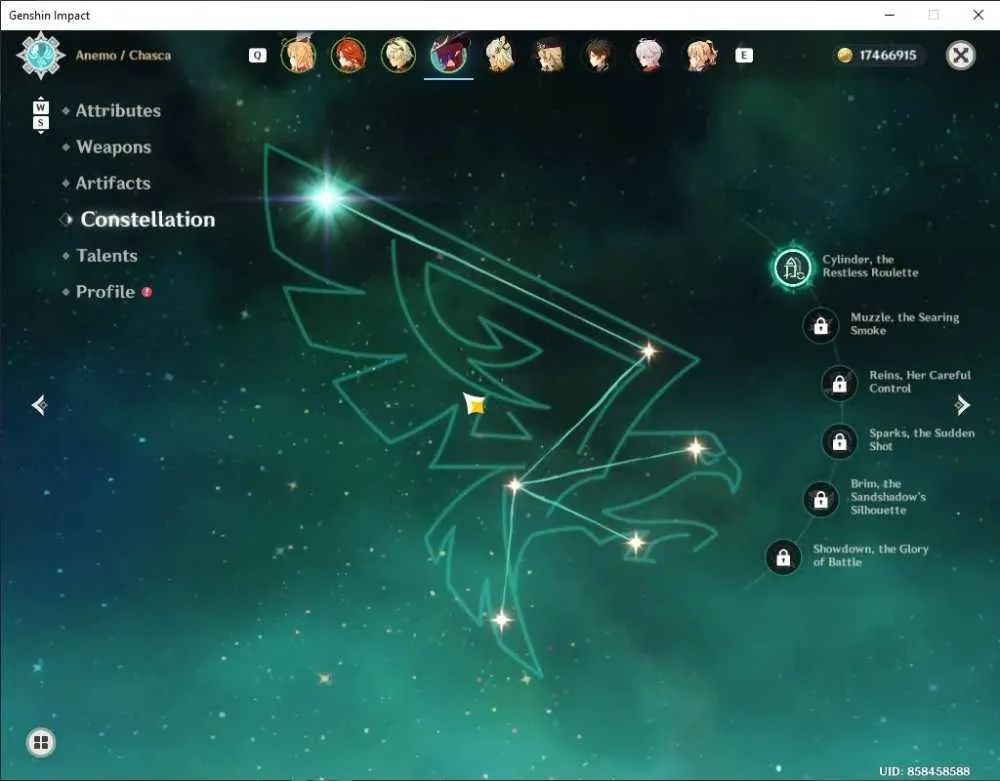Viewport: 1000px width, 781px height.
Task: Select the locked Reins, Her Careful Control icon
Action: point(839,384)
